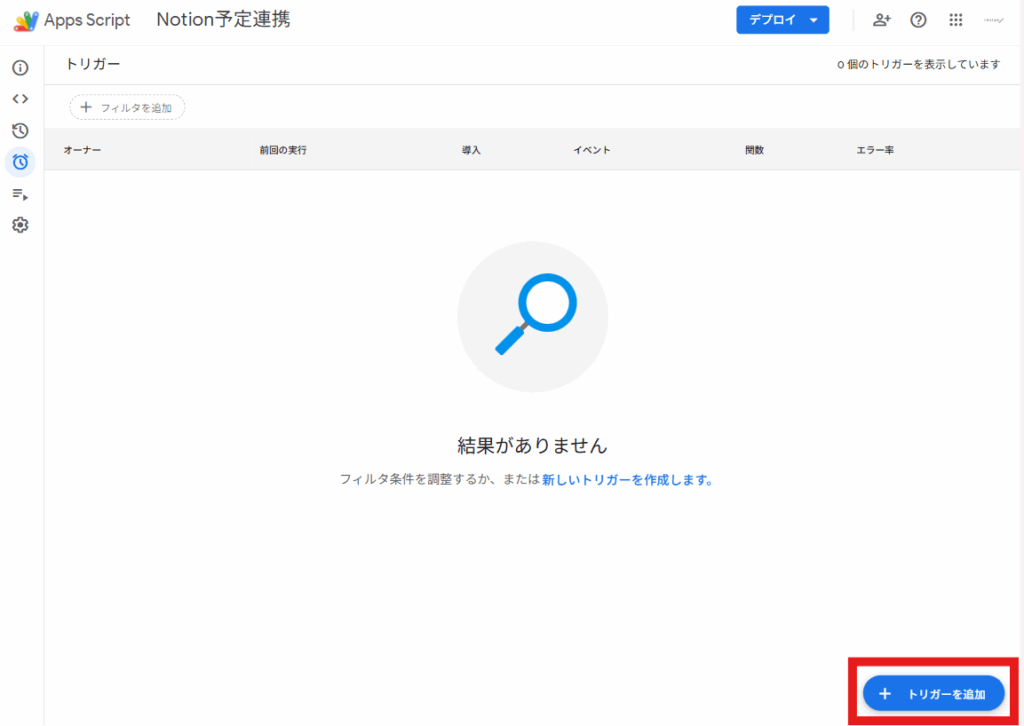Click the トリガーを追加 button
The height and width of the screenshot is (726, 1024).
tap(933, 693)
